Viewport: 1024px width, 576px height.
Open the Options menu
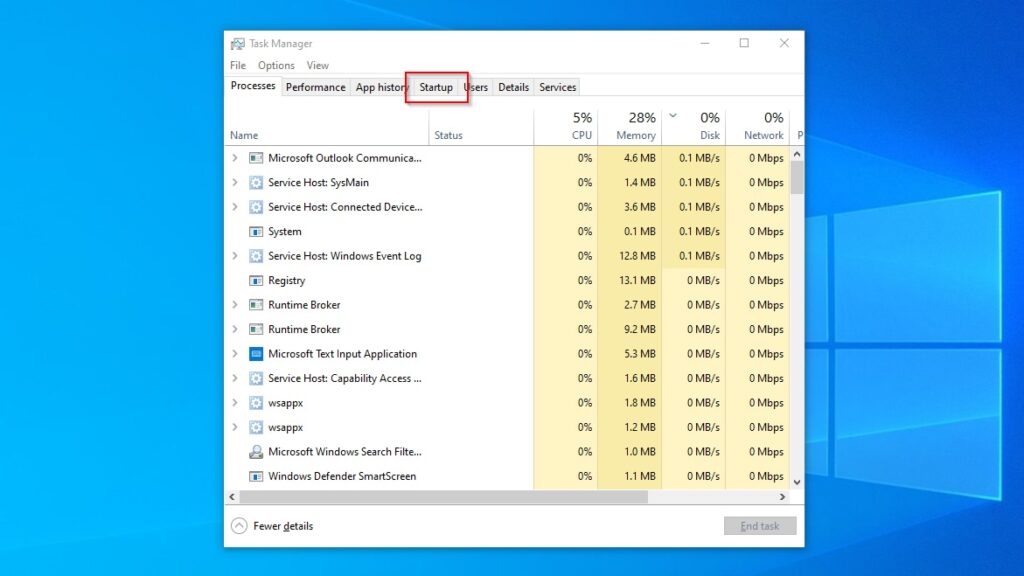click(x=276, y=65)
